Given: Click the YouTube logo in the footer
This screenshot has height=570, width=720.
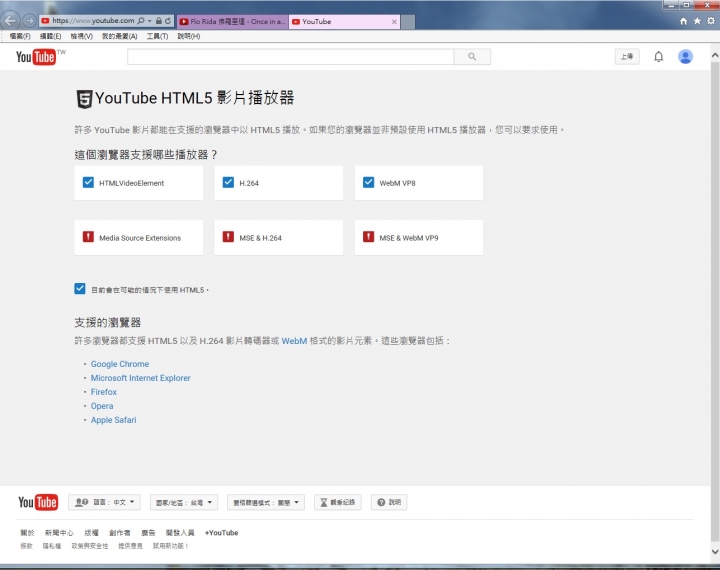Looking at the screenshot, I should coord(38,502).
